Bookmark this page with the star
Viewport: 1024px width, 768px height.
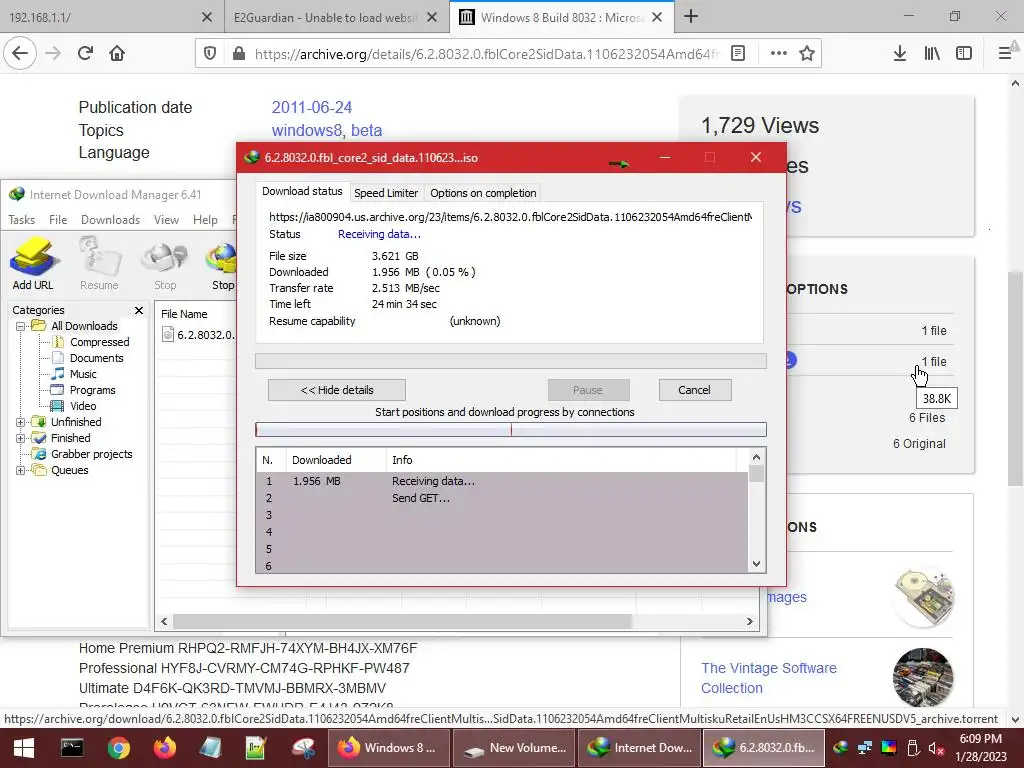click(x=807, y=54)
